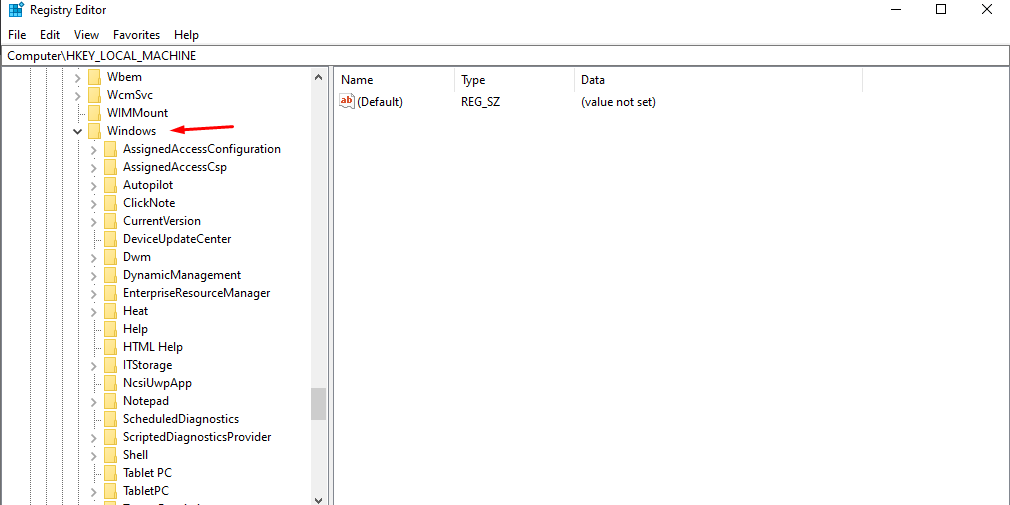Expand the Notepad key

[94, 402]
